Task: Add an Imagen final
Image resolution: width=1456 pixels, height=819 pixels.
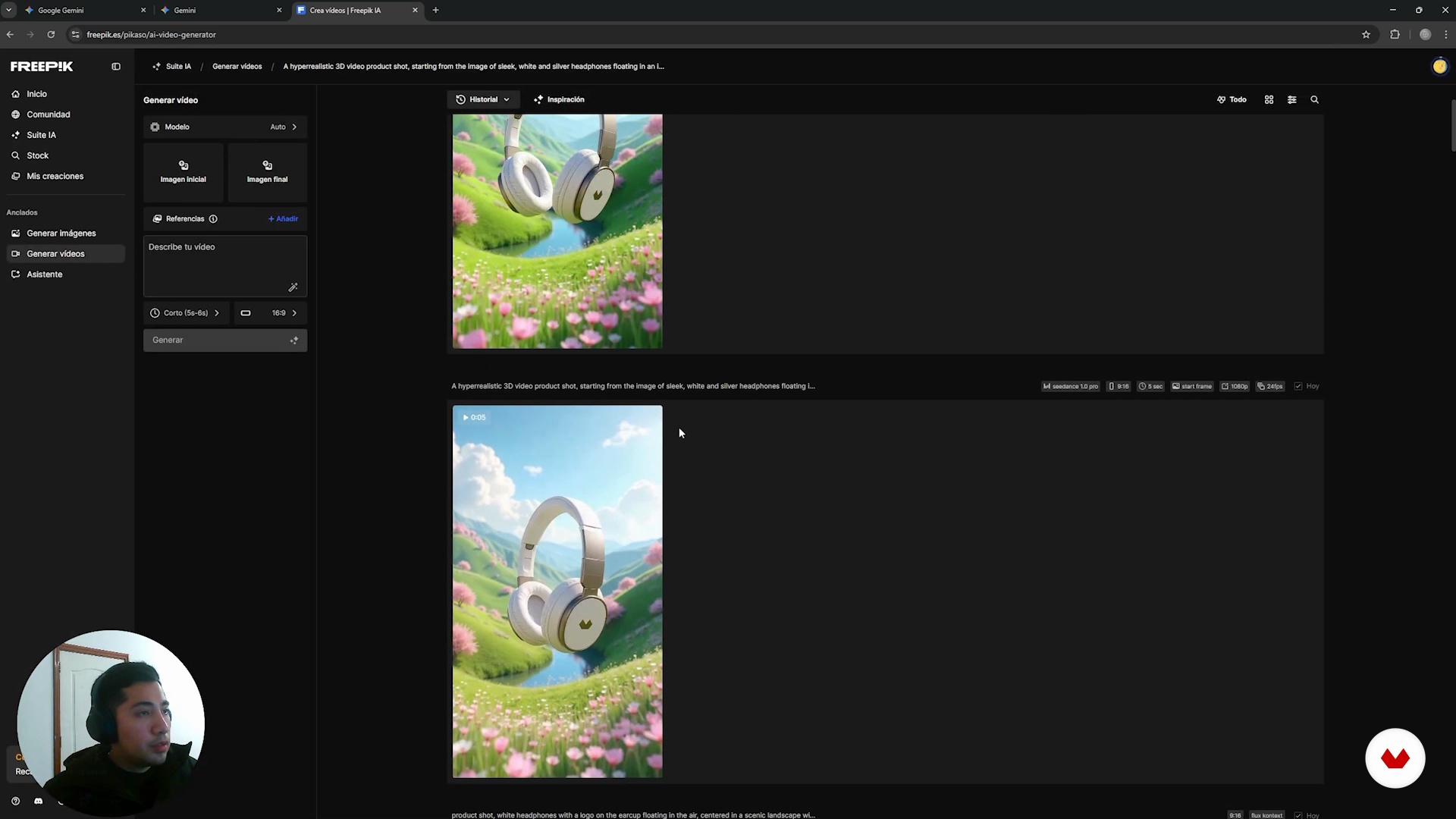Action: pos(267,172)
